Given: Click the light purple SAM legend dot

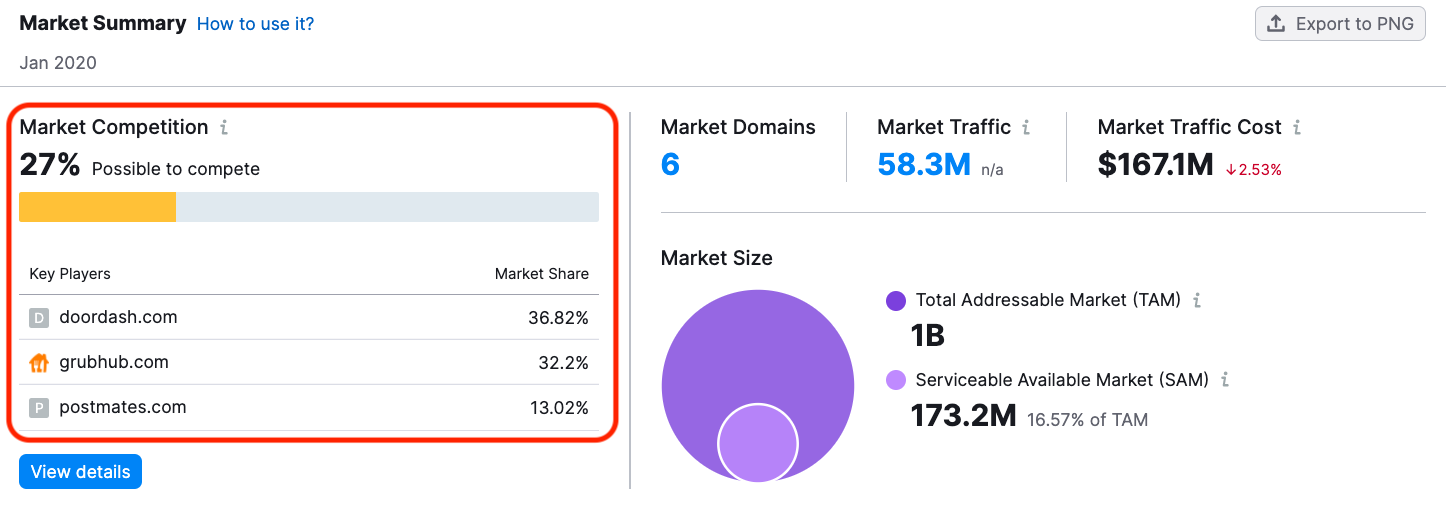Looking at the screenshot, I should (896, 380).
